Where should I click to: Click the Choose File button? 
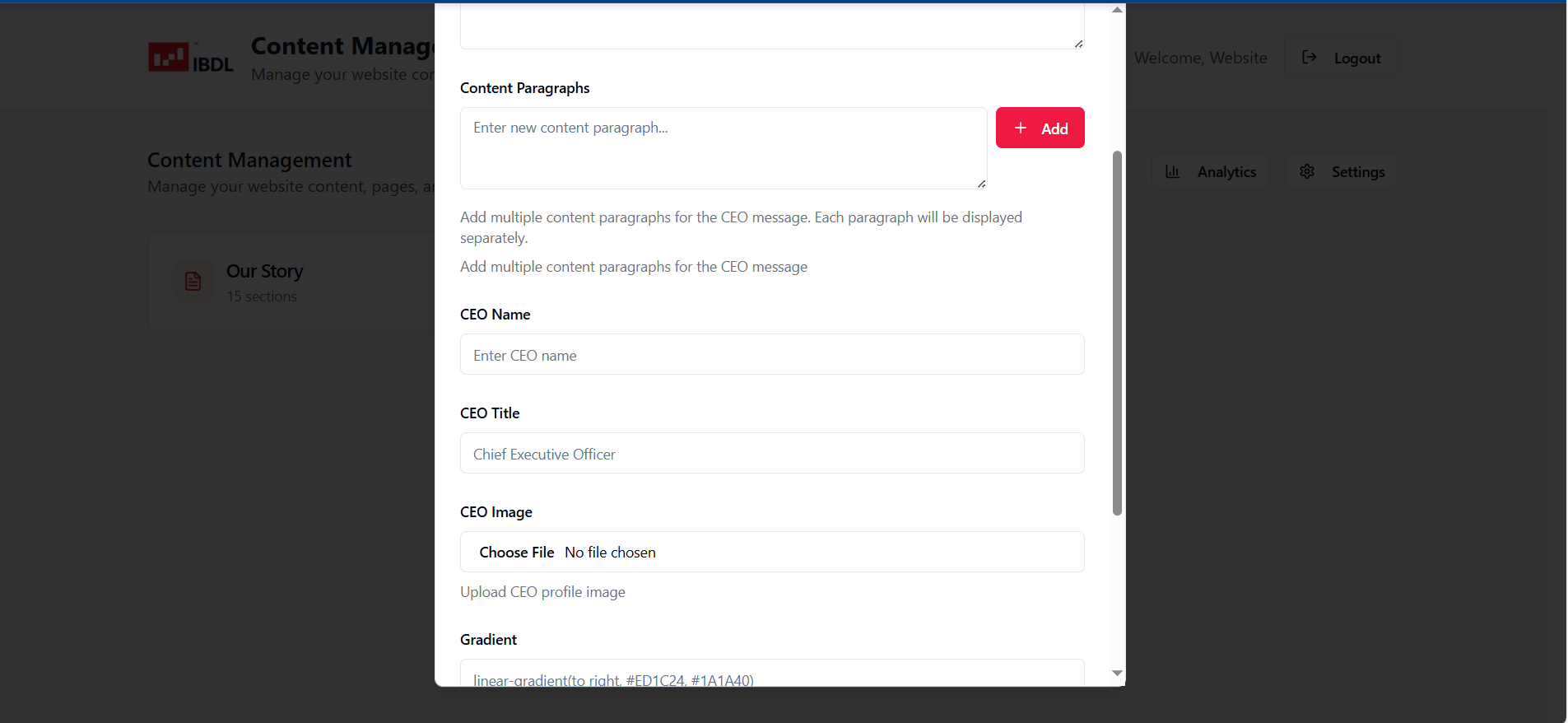tap(517, 553)
